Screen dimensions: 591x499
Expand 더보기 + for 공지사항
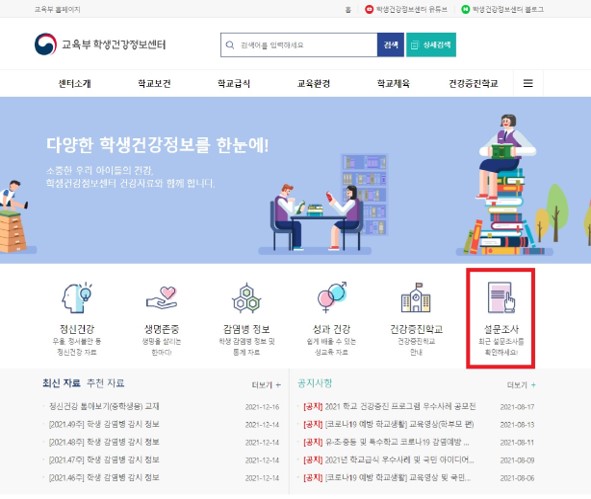521,385
